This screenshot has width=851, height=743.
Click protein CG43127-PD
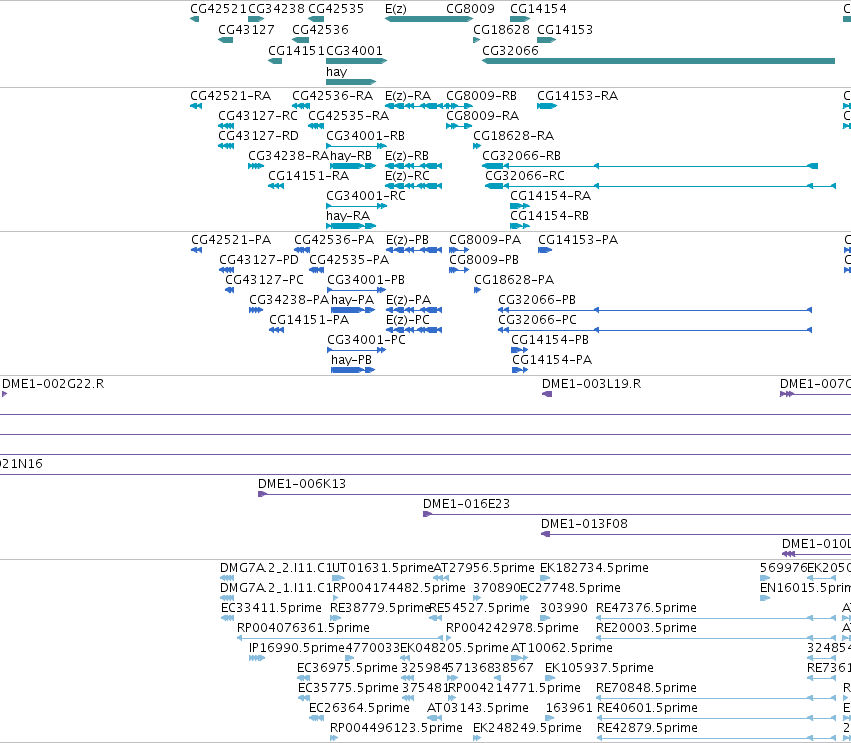click(x=259, y=260)
